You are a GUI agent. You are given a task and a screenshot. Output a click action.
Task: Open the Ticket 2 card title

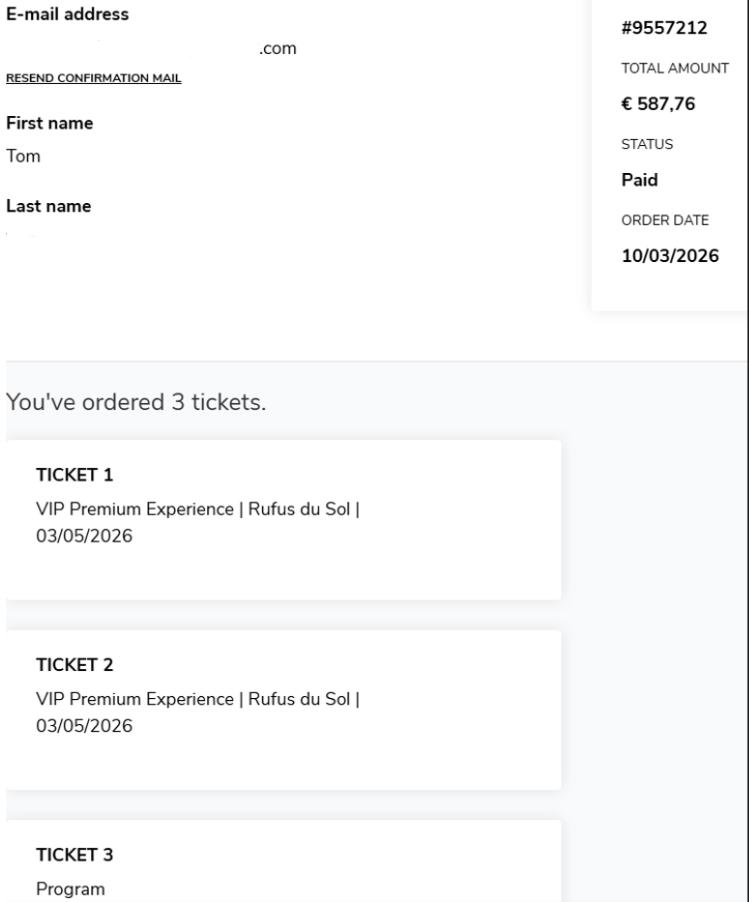pos(73,664)
